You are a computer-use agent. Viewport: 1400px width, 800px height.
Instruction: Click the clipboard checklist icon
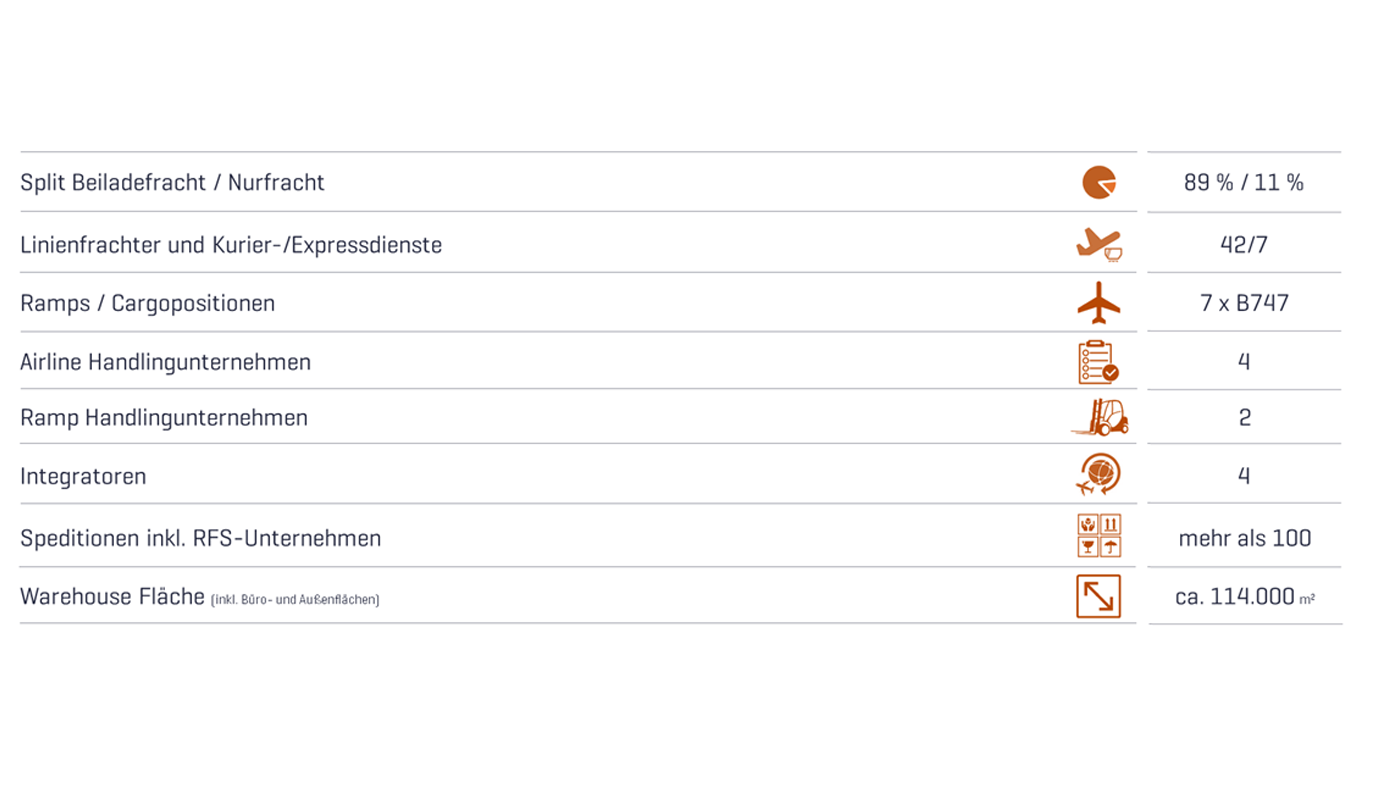(x=1098, y=362)
